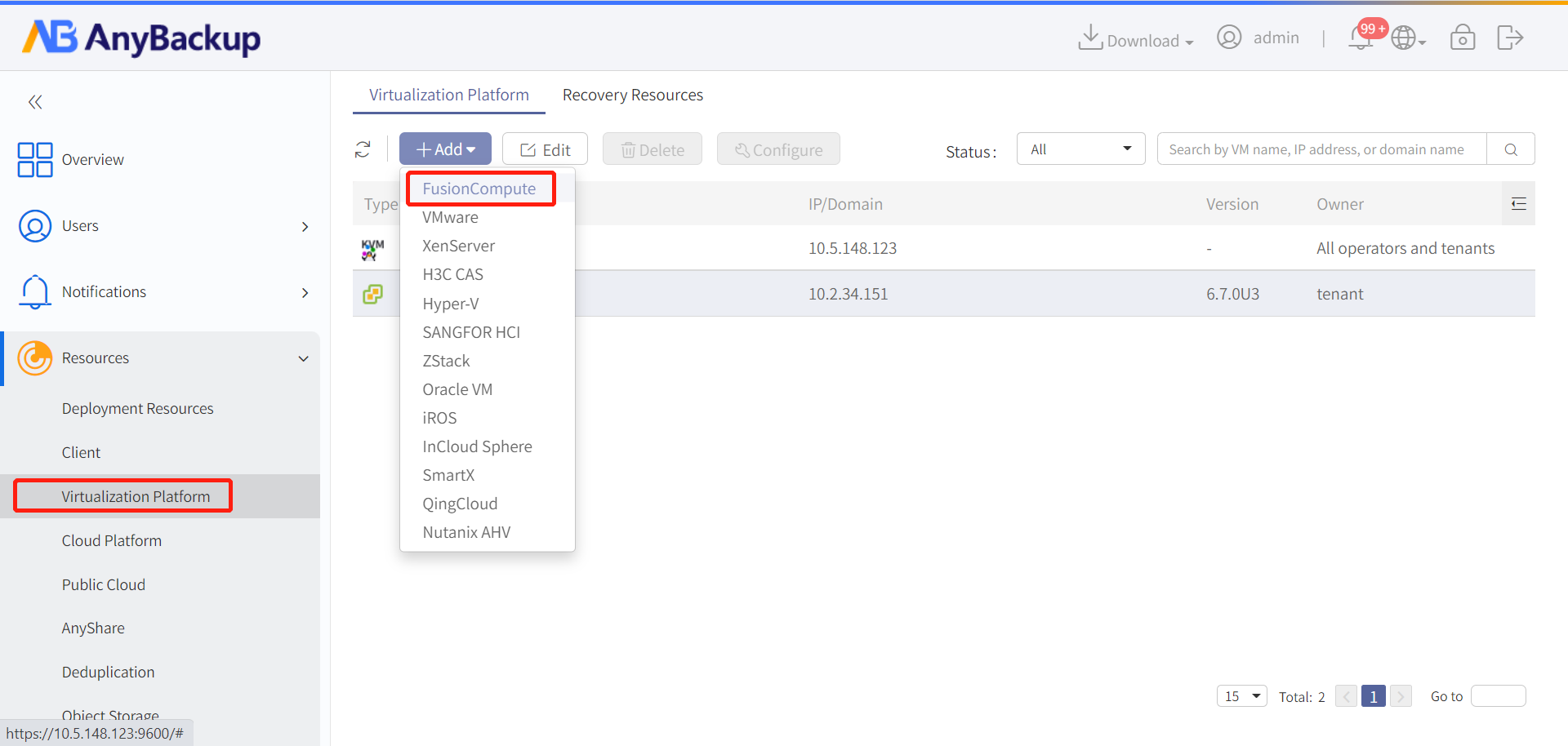The width and height of the screenshot is (1568, 746).
Task: Switch to Recovery Resources tab
Action: [x=633, y=95]
